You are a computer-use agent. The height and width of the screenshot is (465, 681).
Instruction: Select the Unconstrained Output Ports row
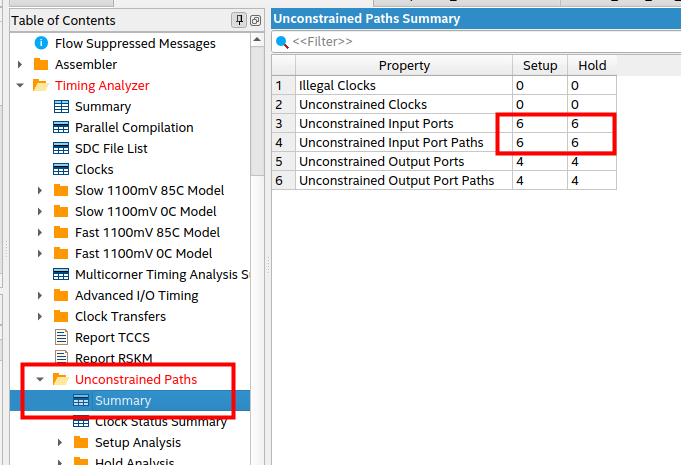click(444, 162)
